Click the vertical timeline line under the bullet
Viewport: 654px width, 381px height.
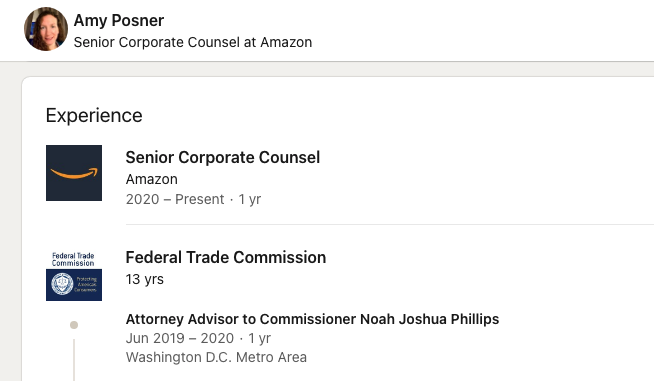(x=74, y=360)
